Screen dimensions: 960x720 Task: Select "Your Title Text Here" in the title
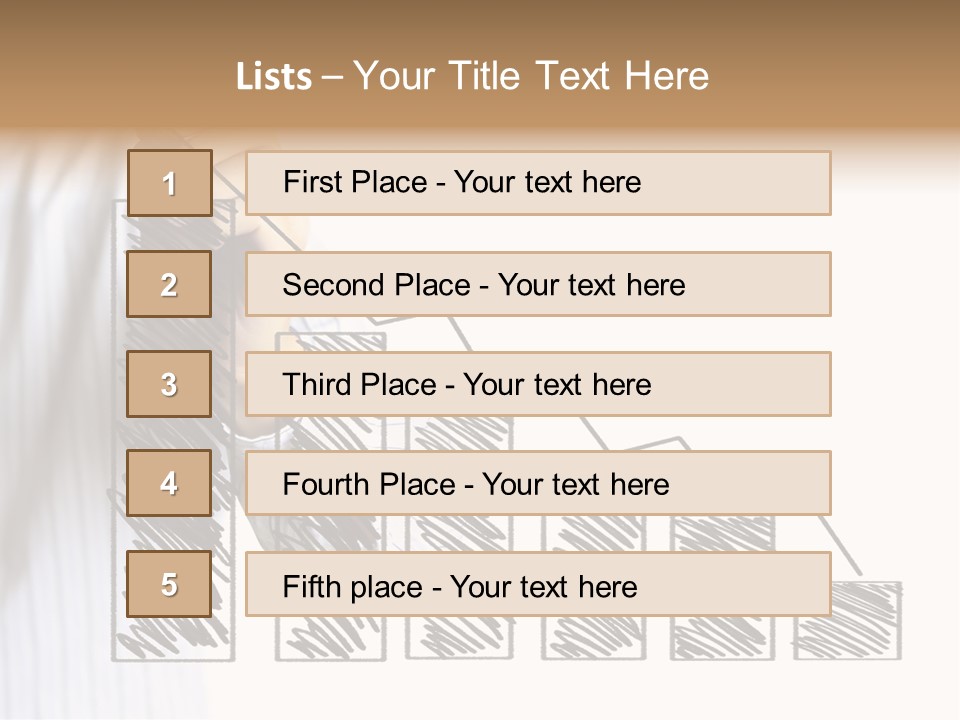coord(531,76)
